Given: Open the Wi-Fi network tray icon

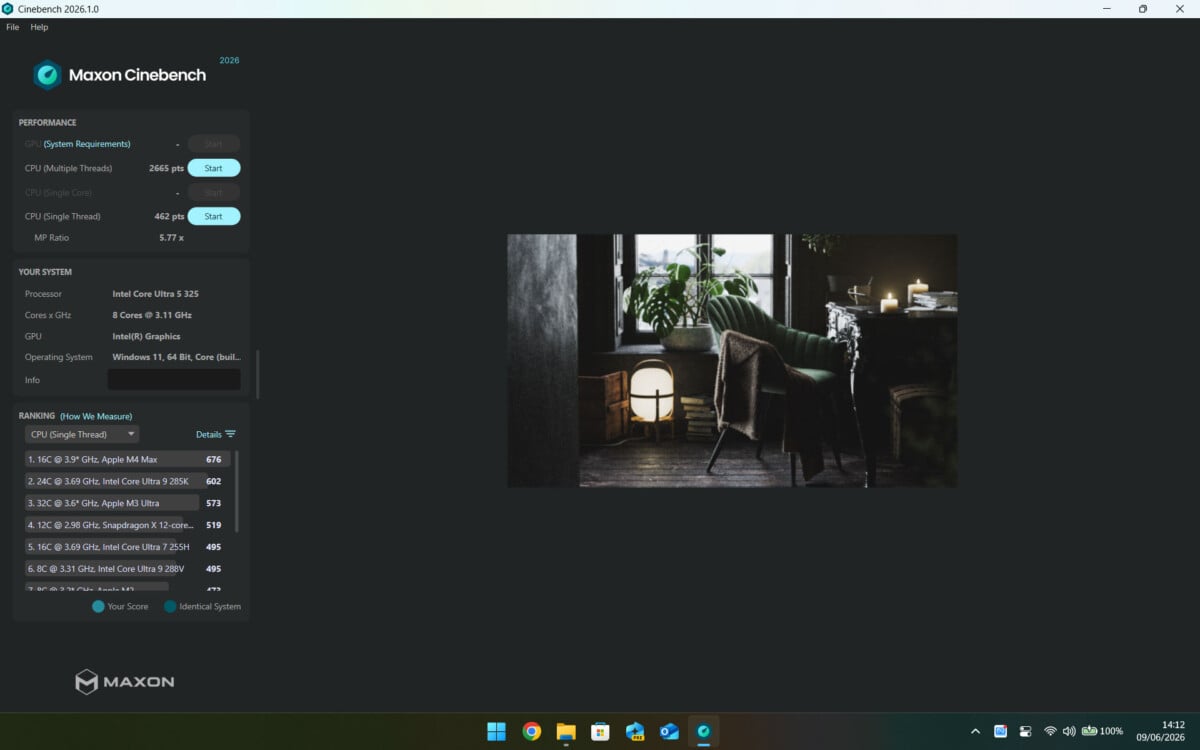Looking at the screenshot, I should coord(1050,731).
